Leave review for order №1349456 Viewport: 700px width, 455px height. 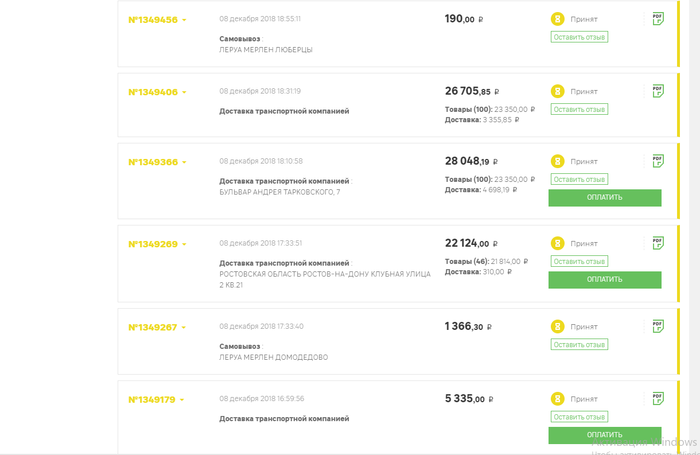[x=579, y=37]
